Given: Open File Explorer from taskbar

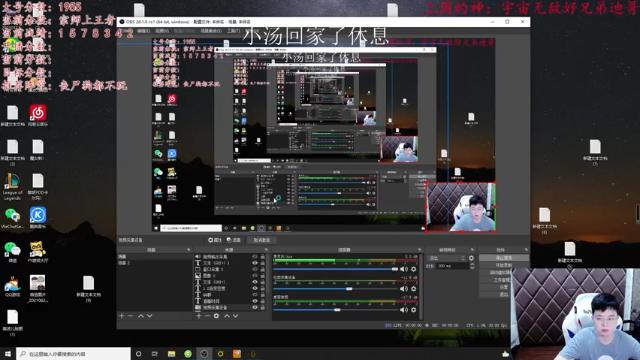Looking at the screenshot, I should 171,354.
